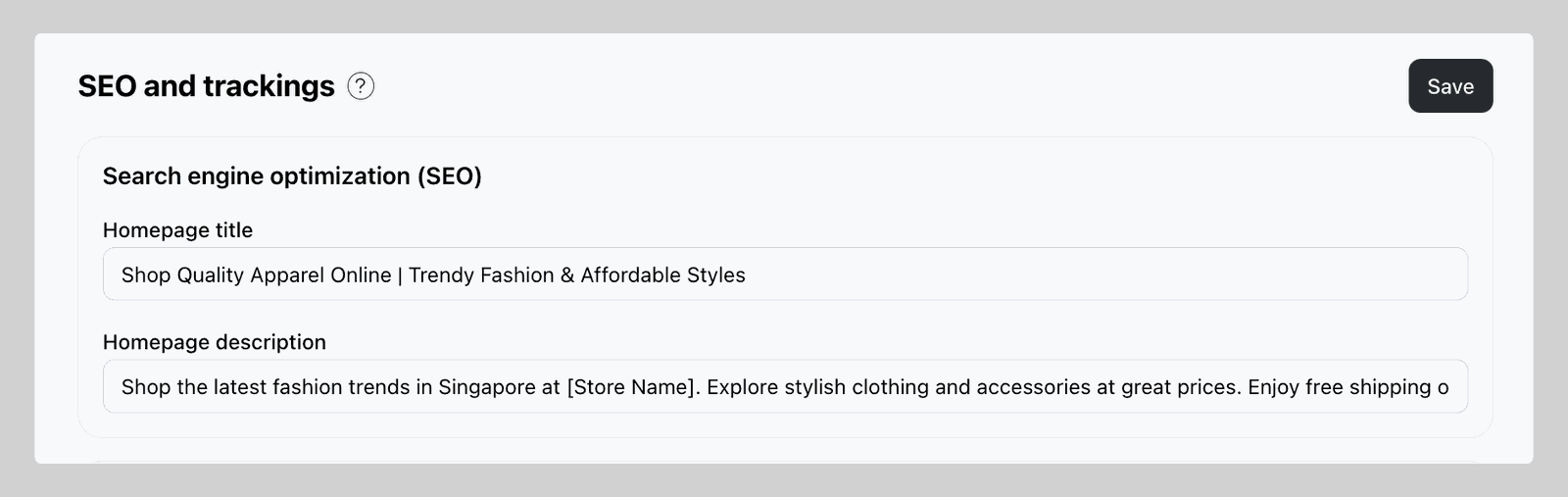The image size is (1568, 497).
Task: Click the word "Singapore" in the description
Action: click(486, 387)
